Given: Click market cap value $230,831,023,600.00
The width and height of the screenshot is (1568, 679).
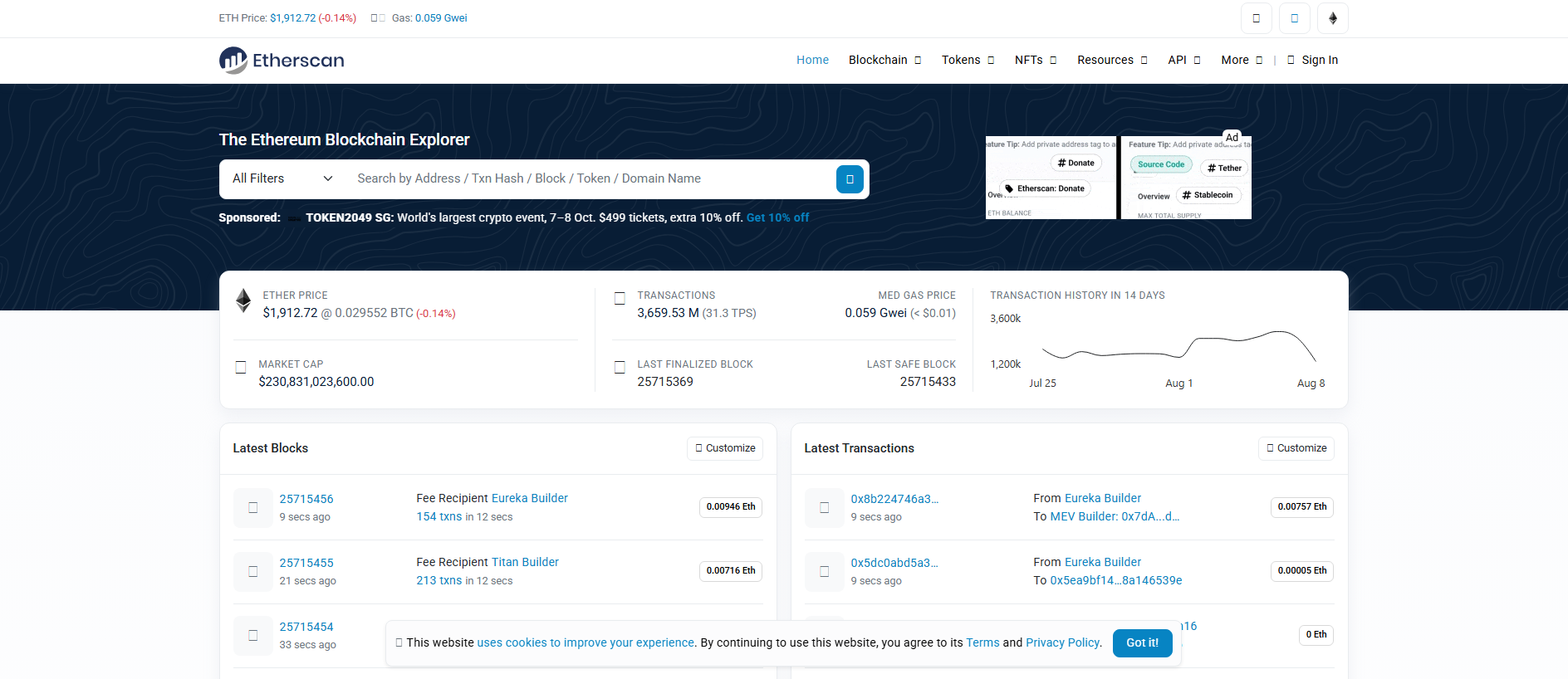Looking at the screenshot, I should (316, 382).
